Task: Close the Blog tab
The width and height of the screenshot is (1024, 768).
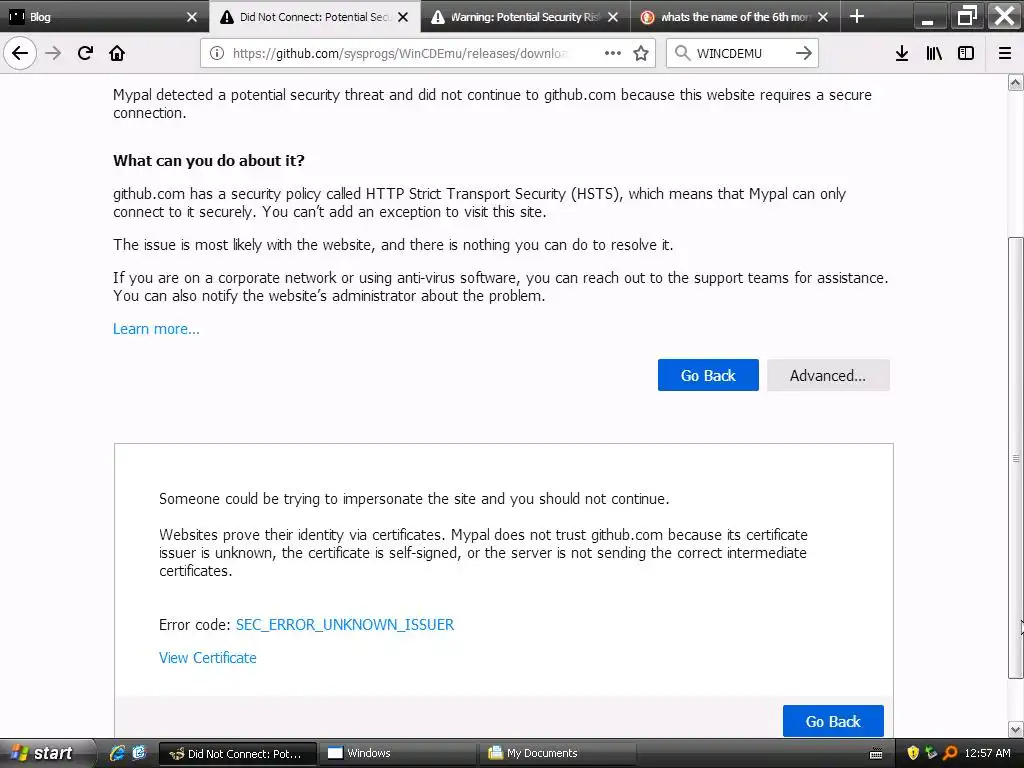Action: point(191,17)
